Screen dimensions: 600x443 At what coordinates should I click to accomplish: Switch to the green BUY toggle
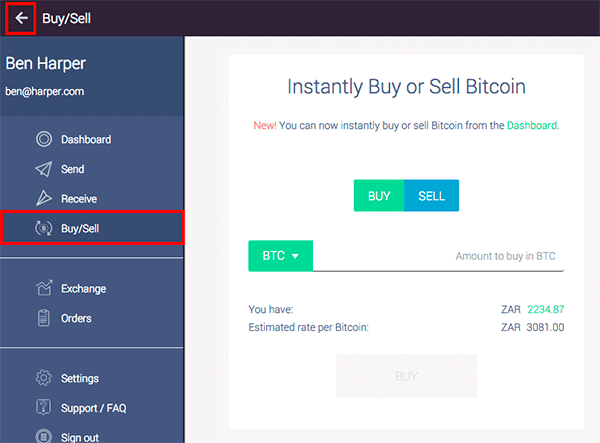[379, 195]
